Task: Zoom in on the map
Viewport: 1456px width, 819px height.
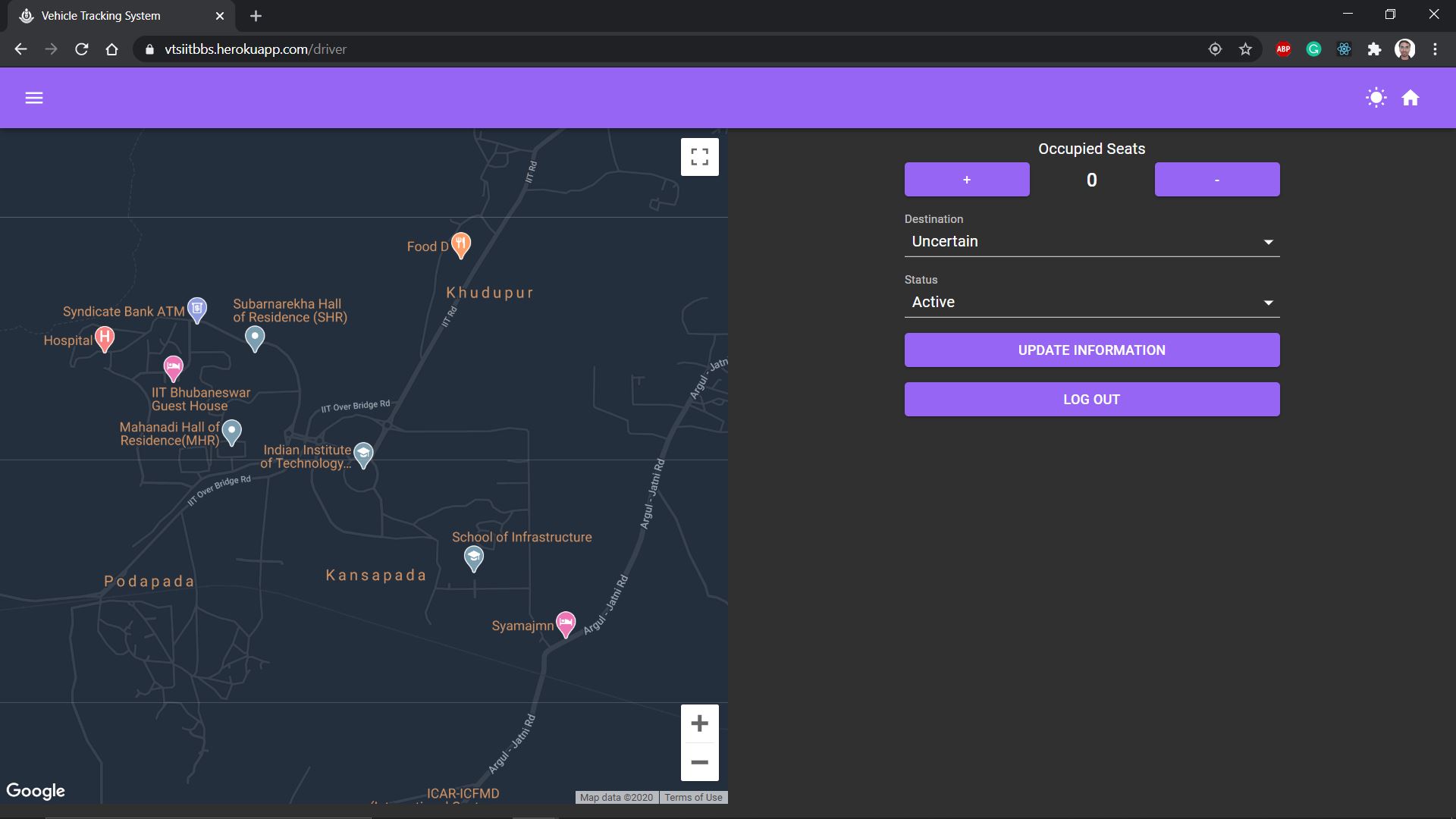Action: 699,723
